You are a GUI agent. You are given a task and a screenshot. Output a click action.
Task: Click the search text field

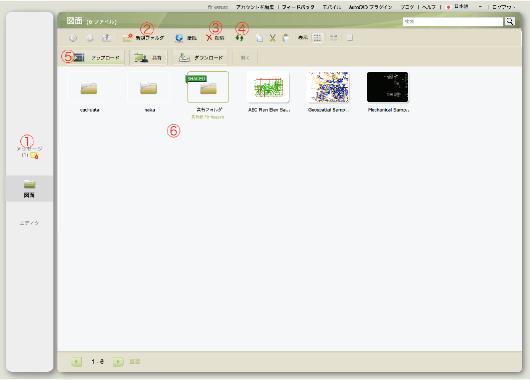(x=453, y=22)
